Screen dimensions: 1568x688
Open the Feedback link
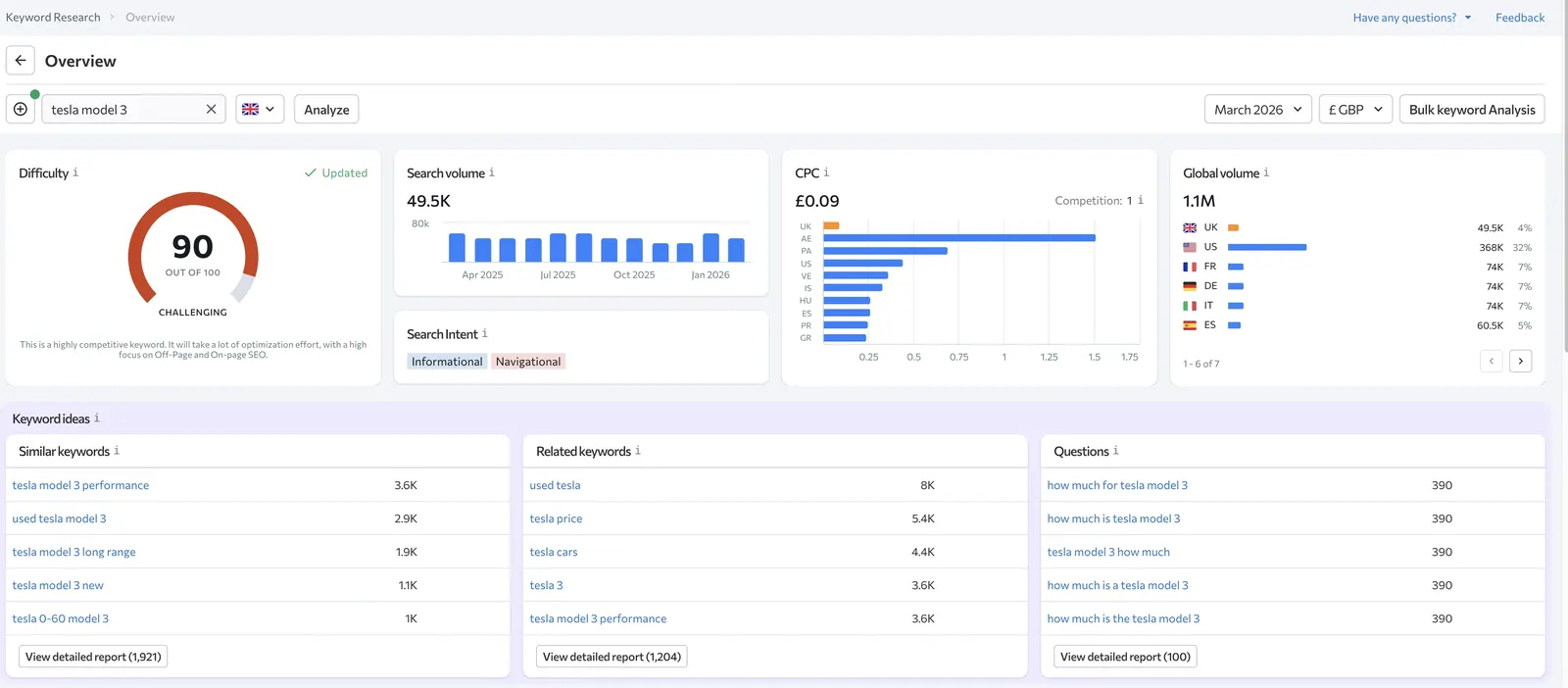click(x=1520, y=18)
